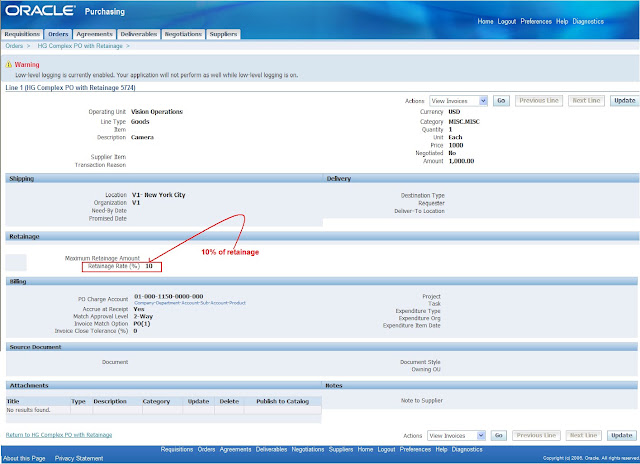Click the MISC.MISC category value
640x464 pixels.
point(464,122)
